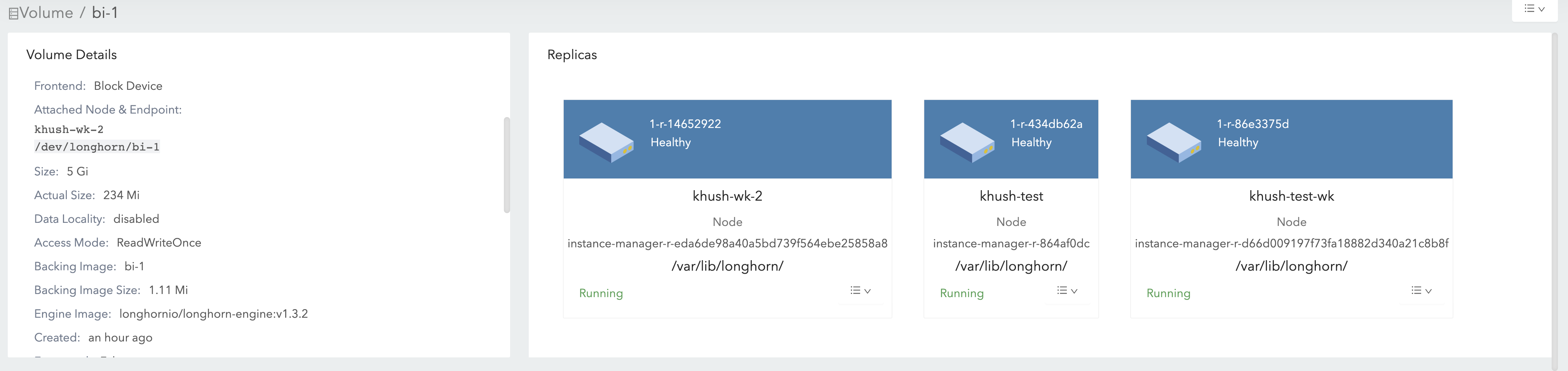Click the Running status on khush-wk-2 replica
The width and height of the screenshot is (1568, 371).
point(601,293)
